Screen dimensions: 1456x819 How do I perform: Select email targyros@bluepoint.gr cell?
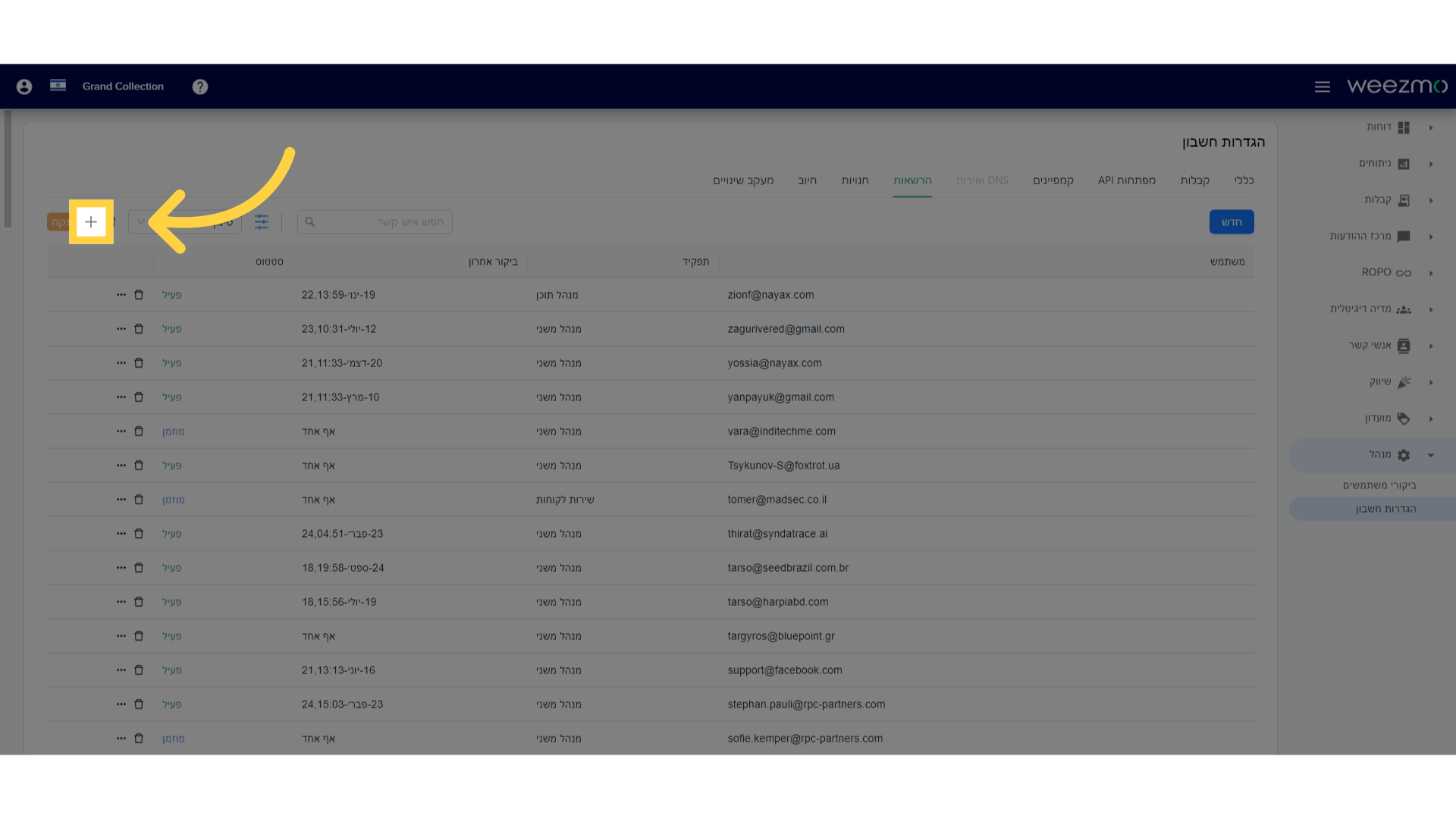pyautogui.click(x=781, y=635)
